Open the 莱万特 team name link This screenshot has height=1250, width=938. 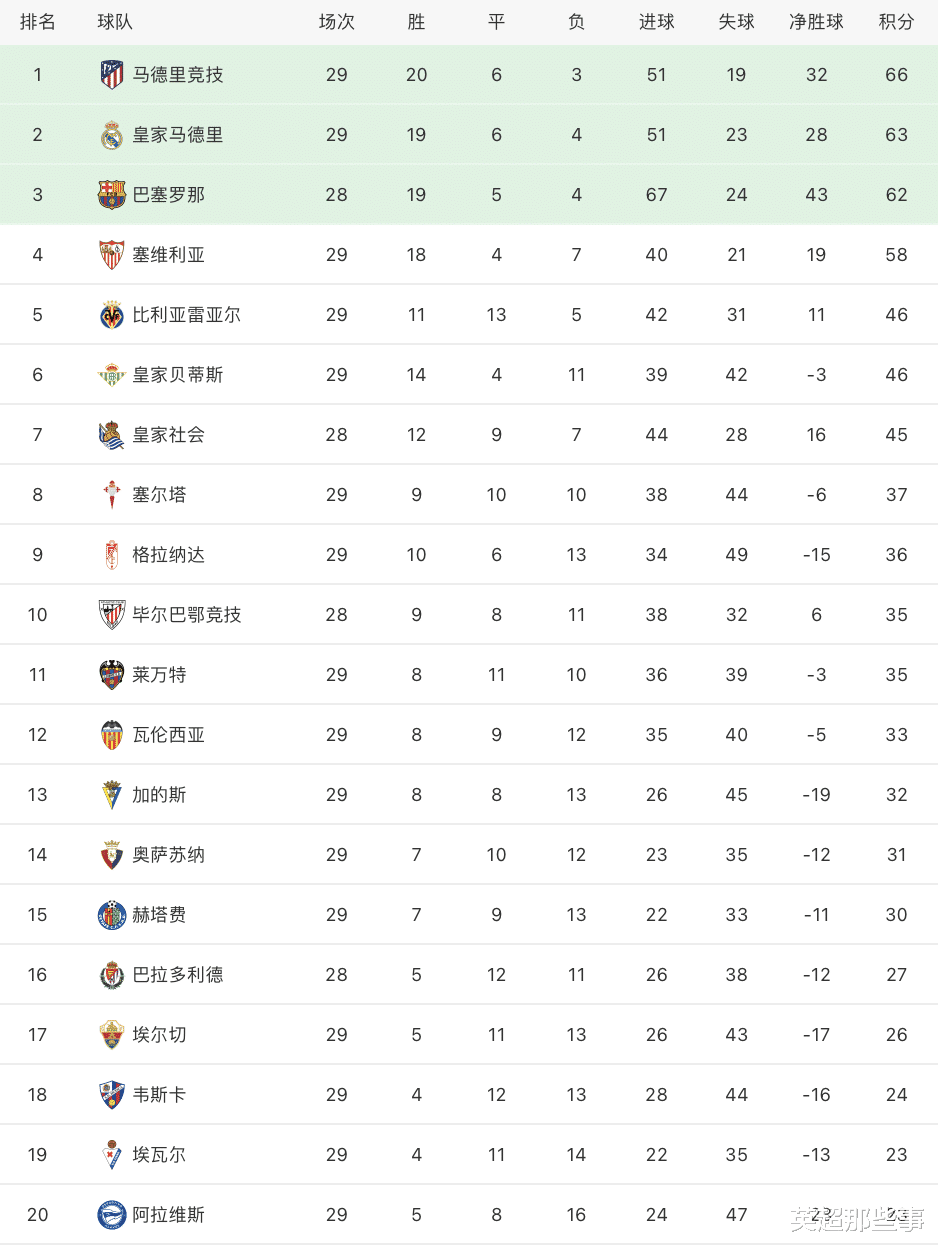160,675
